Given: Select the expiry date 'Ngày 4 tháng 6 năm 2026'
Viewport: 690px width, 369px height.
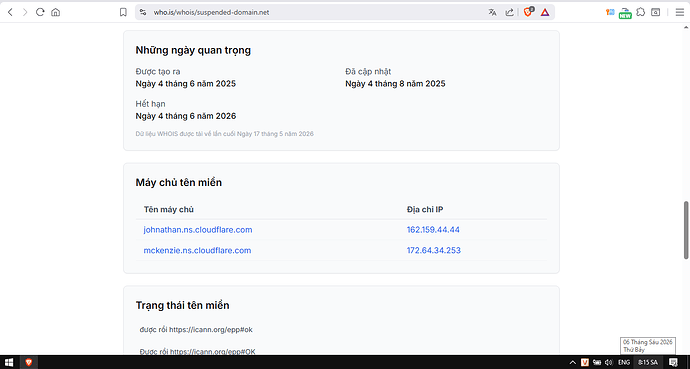Looking at the screenshot, I should [186, 116].
